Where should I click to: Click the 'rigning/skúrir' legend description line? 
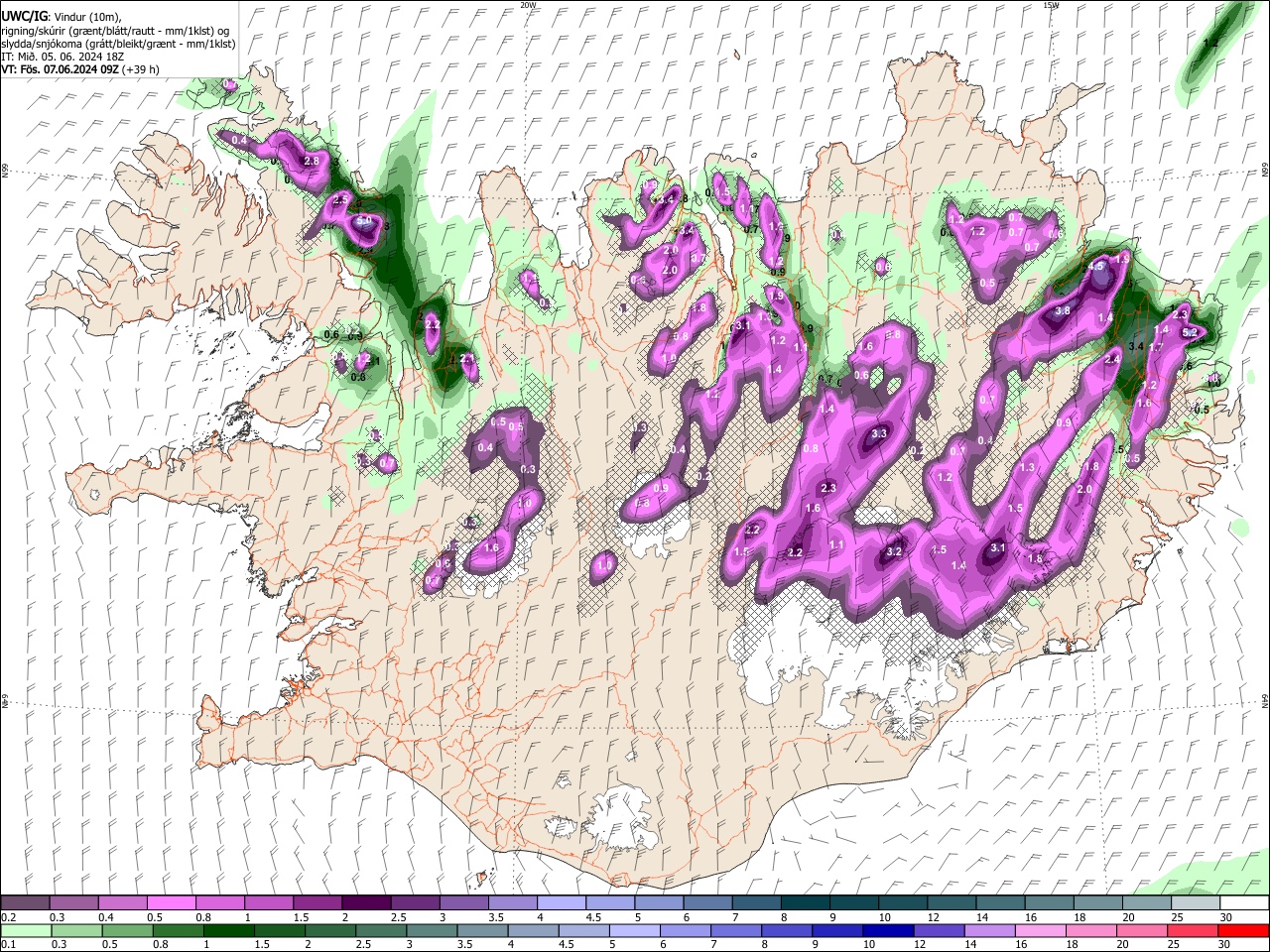115,31
